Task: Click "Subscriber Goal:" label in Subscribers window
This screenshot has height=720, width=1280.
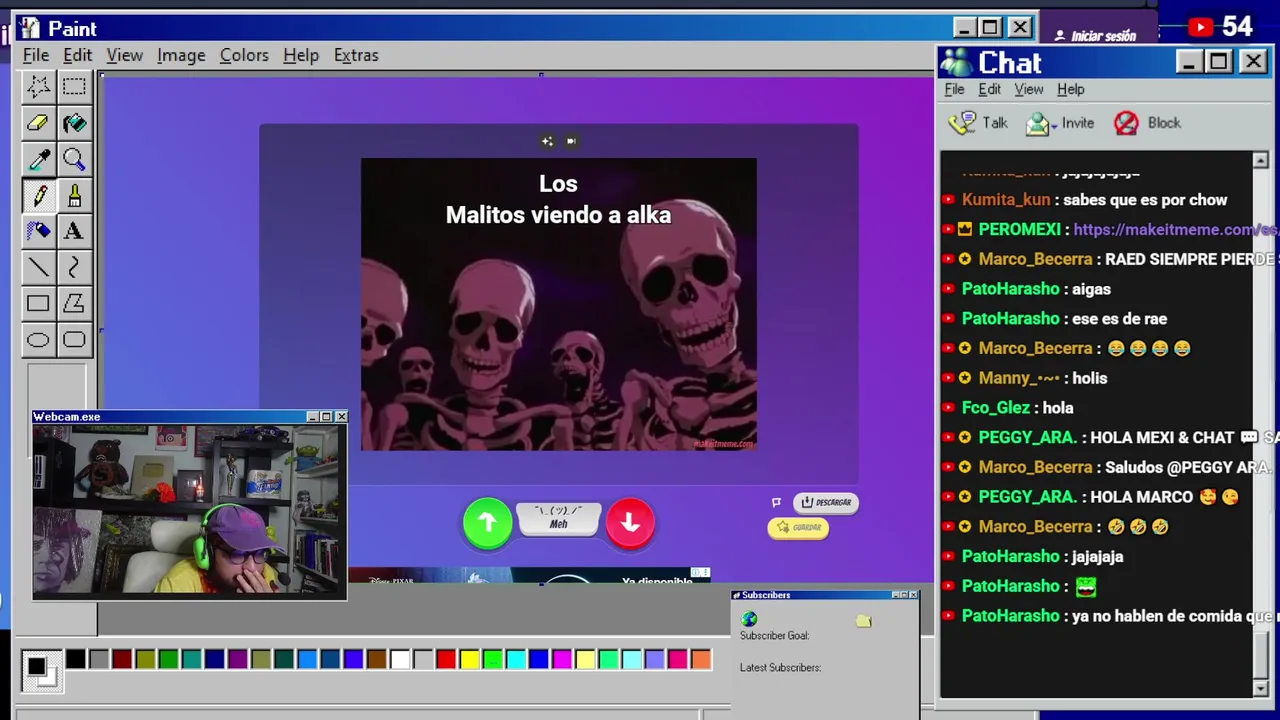Action: point(774,636)
